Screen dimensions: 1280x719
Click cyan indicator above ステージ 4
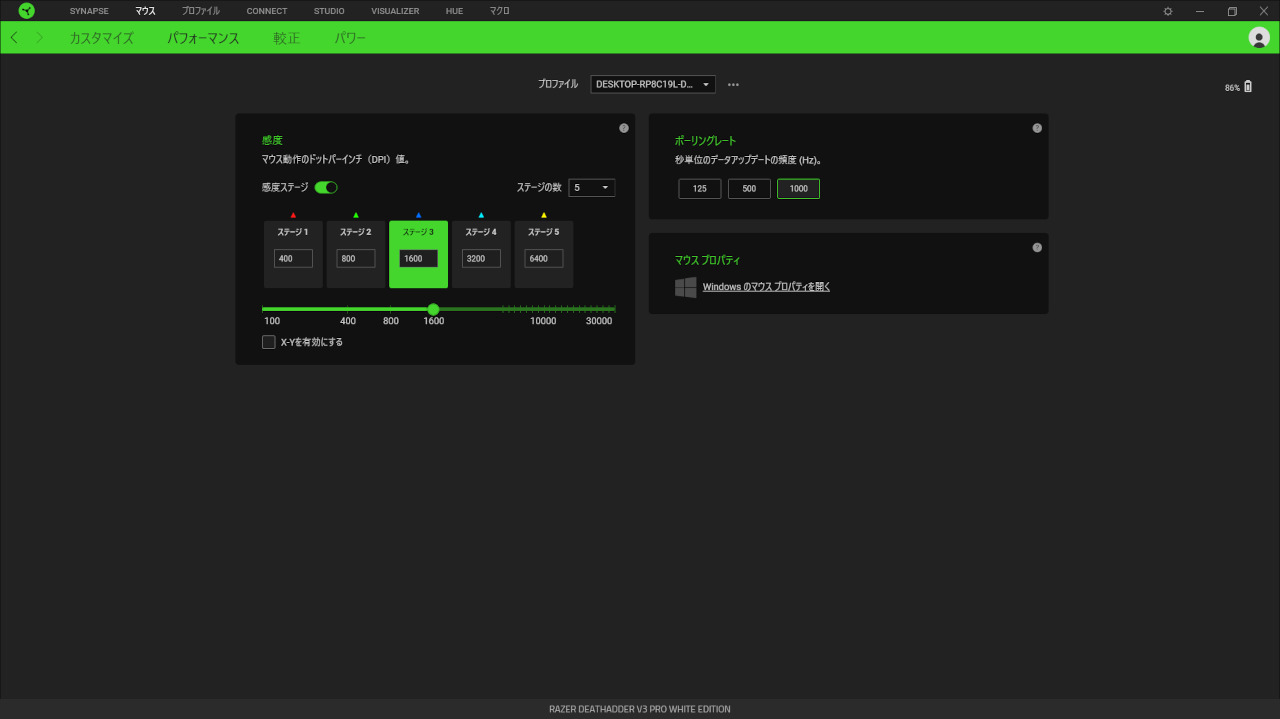tap(481, 215)
